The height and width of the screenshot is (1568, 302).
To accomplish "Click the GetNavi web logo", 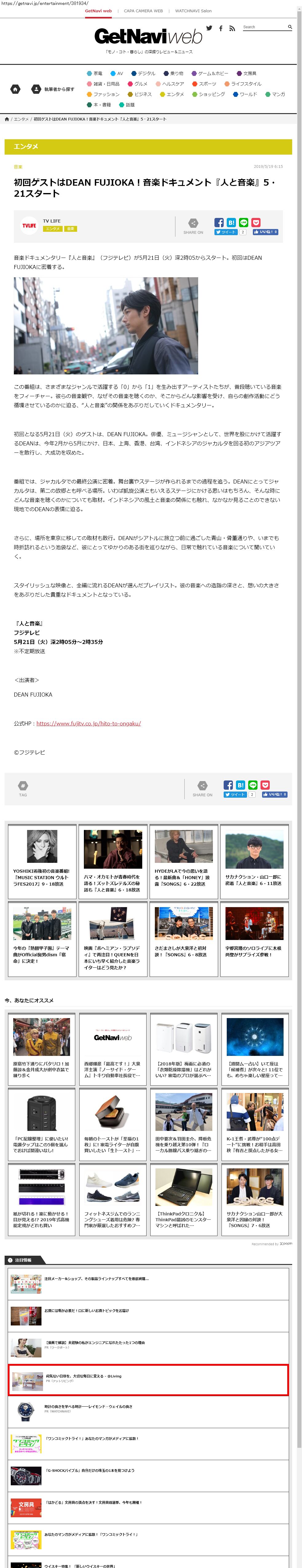I will click(148, 37).
